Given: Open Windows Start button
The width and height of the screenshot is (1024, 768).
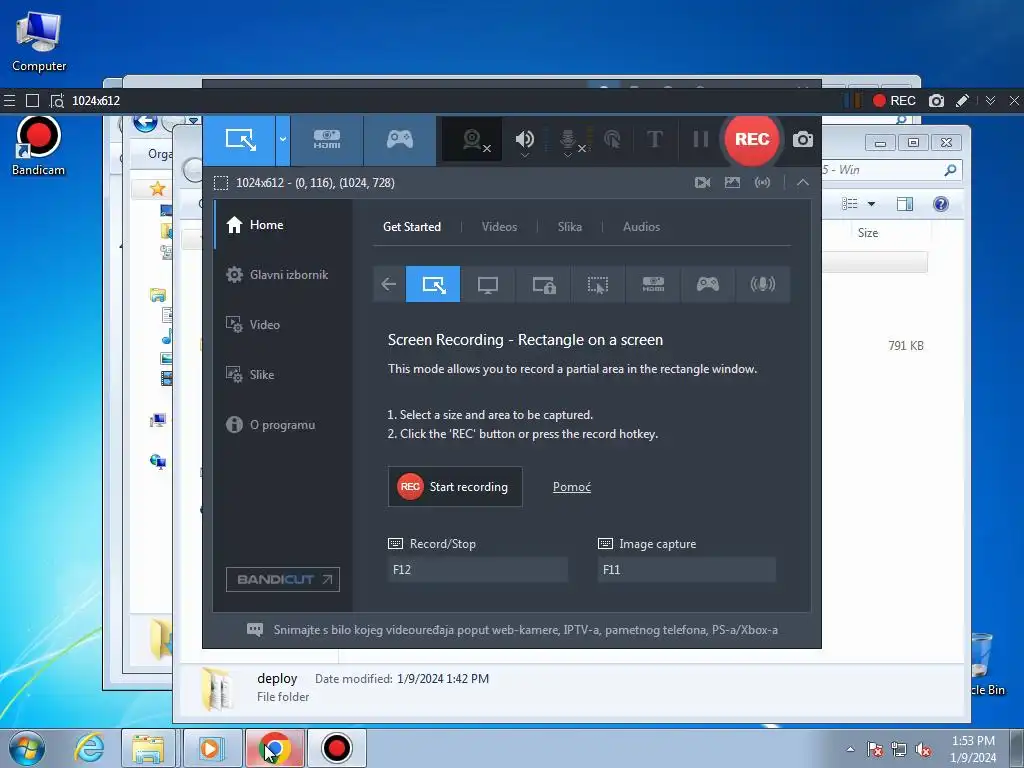Looking at the screenshot, I should coord(27,748).
